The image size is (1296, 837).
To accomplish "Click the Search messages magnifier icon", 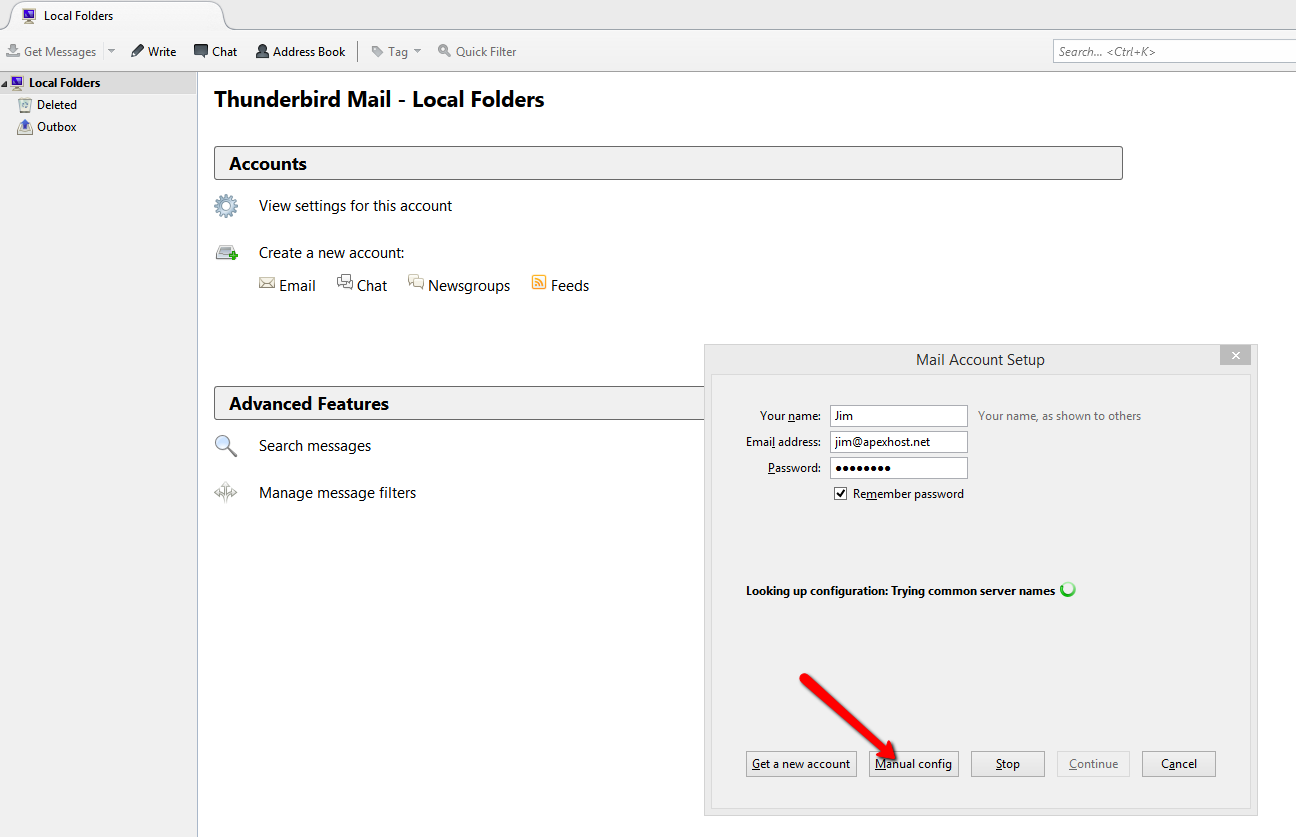I will (x=226, y=446).
